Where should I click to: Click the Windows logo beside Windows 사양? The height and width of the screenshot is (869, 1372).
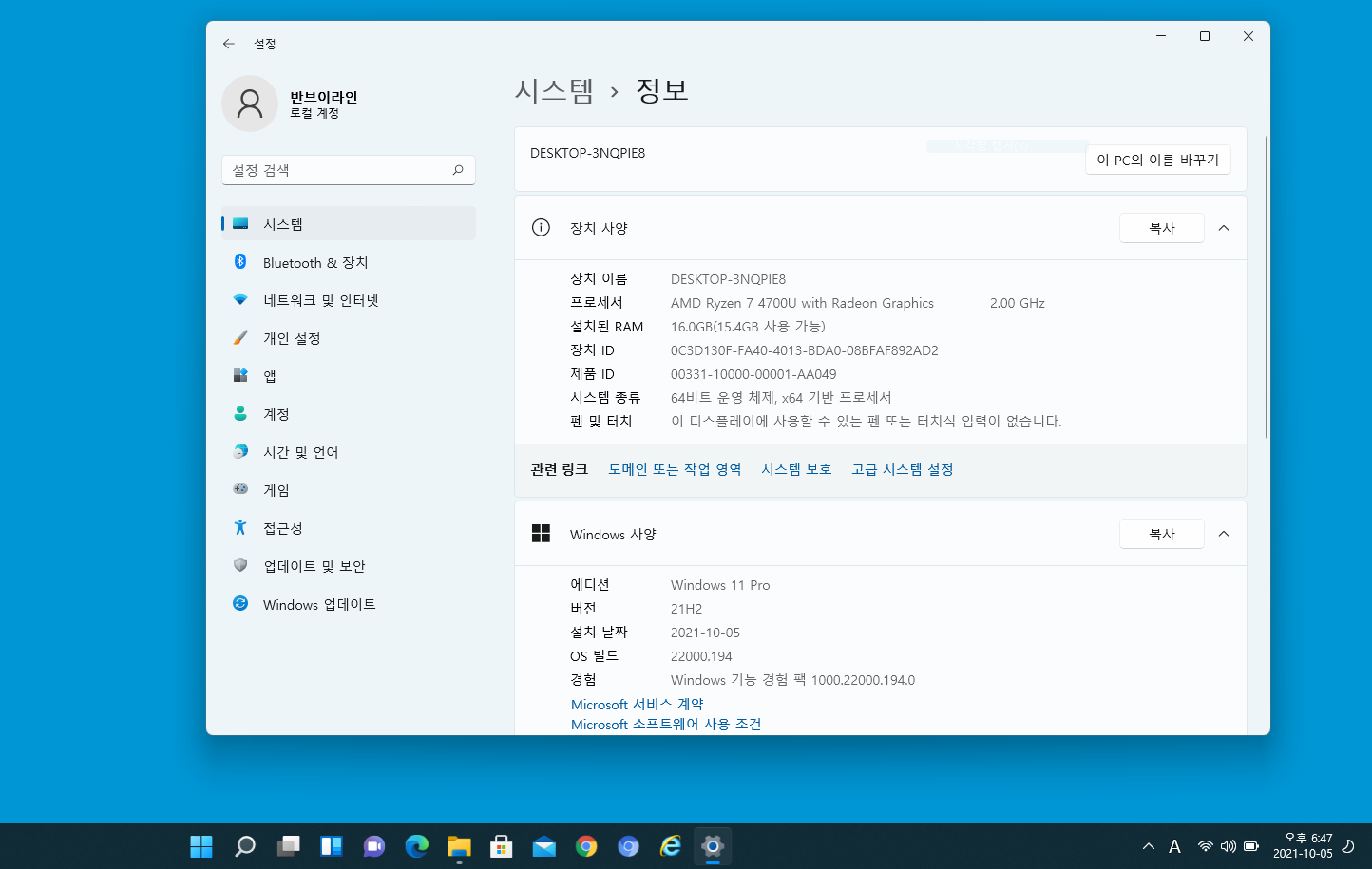pos(541,534)
